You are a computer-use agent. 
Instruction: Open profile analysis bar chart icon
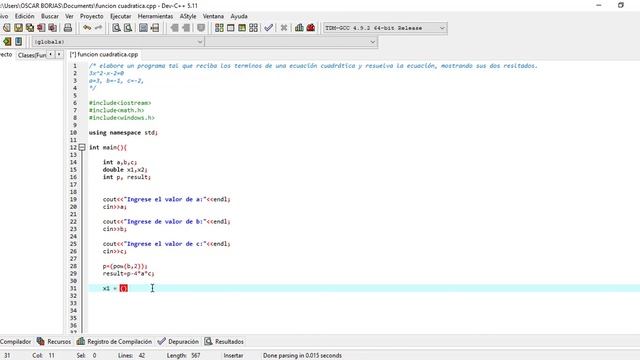(299, 28)
